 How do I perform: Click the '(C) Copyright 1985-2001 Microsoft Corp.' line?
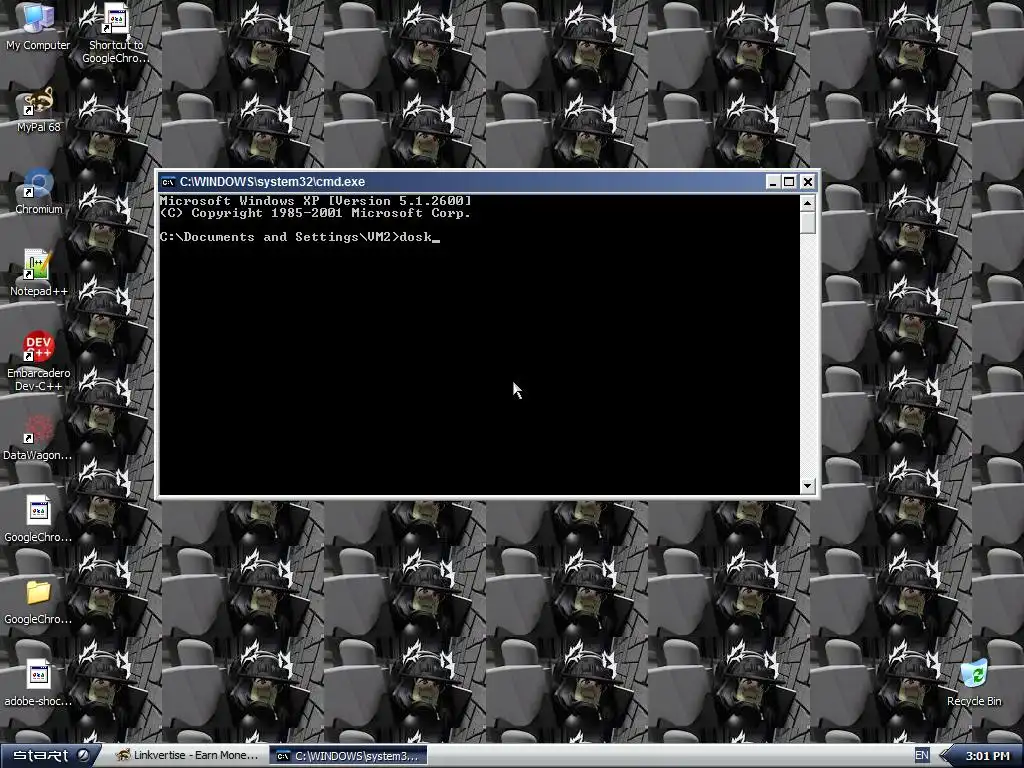(315, 213)
